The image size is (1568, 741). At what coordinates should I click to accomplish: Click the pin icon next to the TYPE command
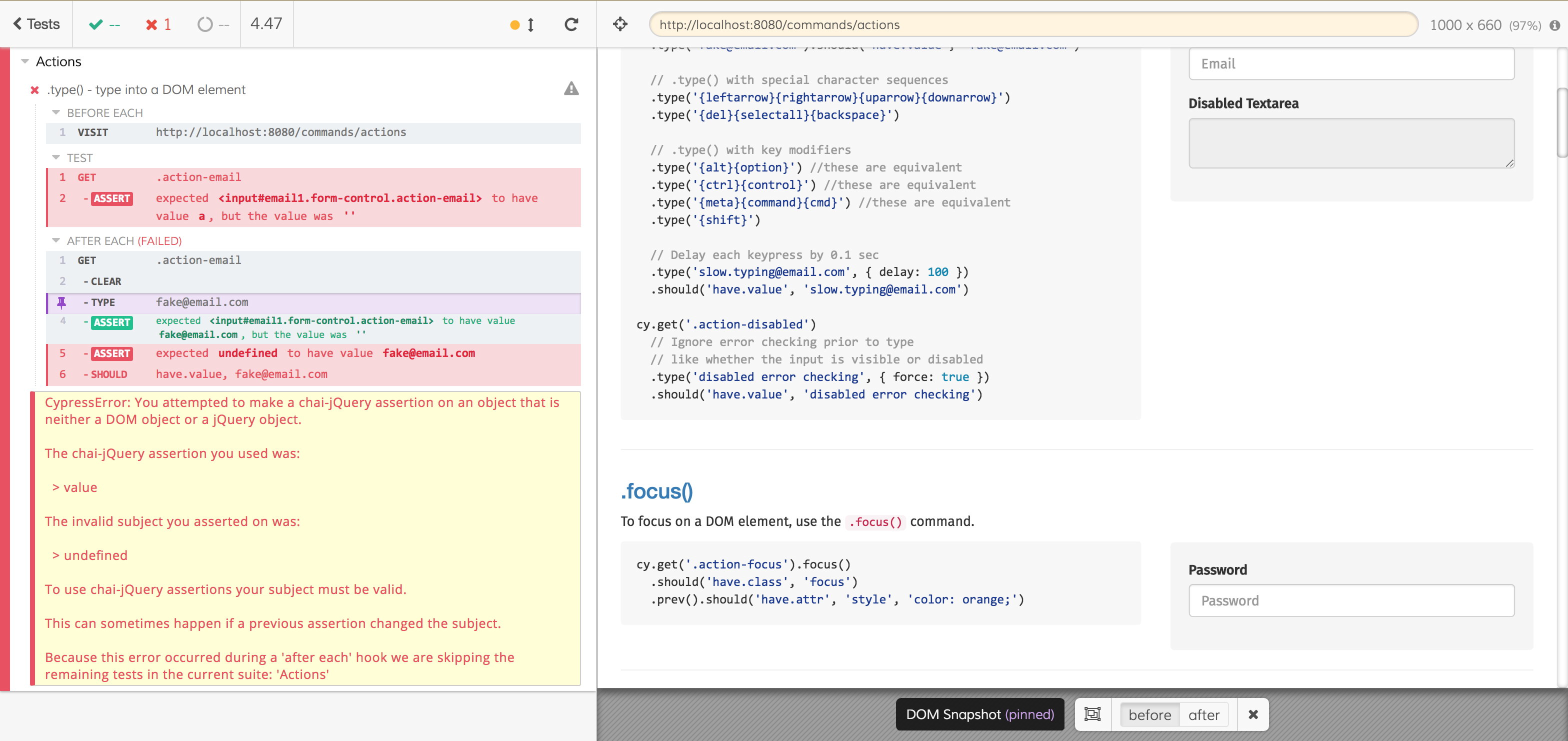61,302
